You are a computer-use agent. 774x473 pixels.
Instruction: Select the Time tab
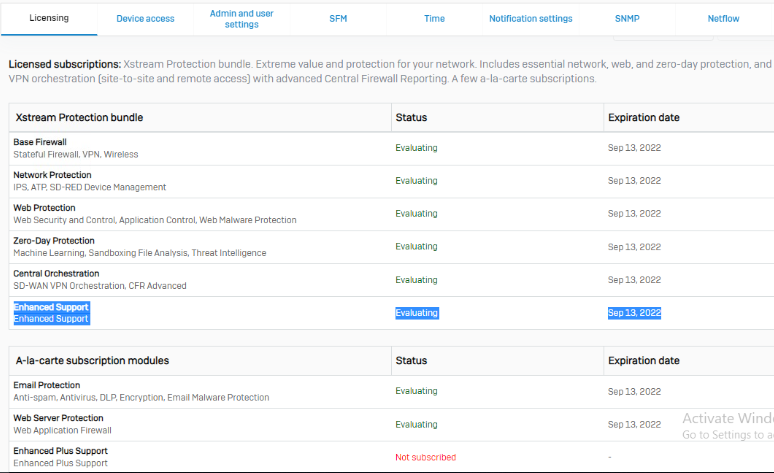[434, 19]
